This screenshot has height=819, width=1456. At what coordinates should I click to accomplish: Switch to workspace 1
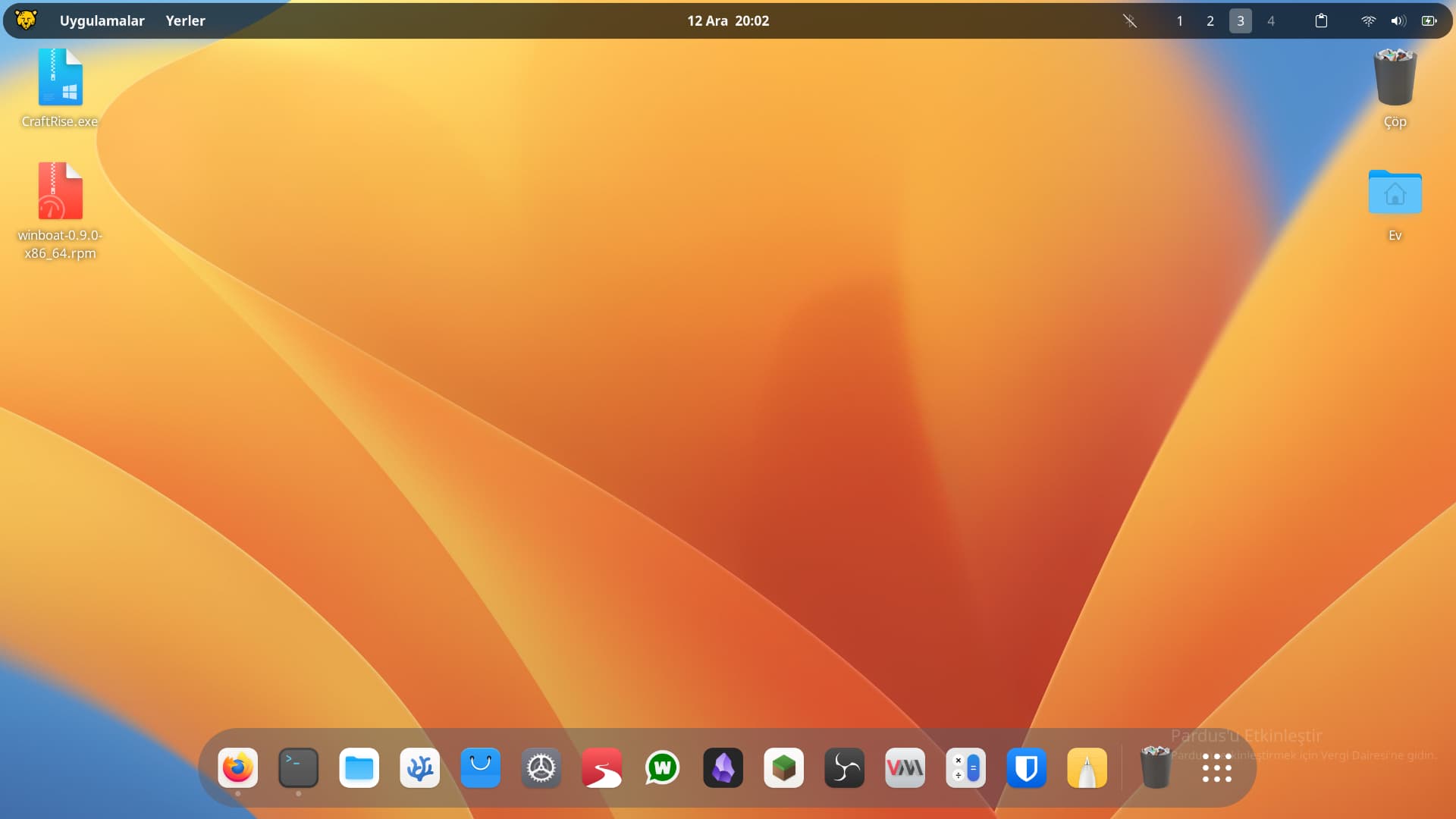[x=1179, y=20]
